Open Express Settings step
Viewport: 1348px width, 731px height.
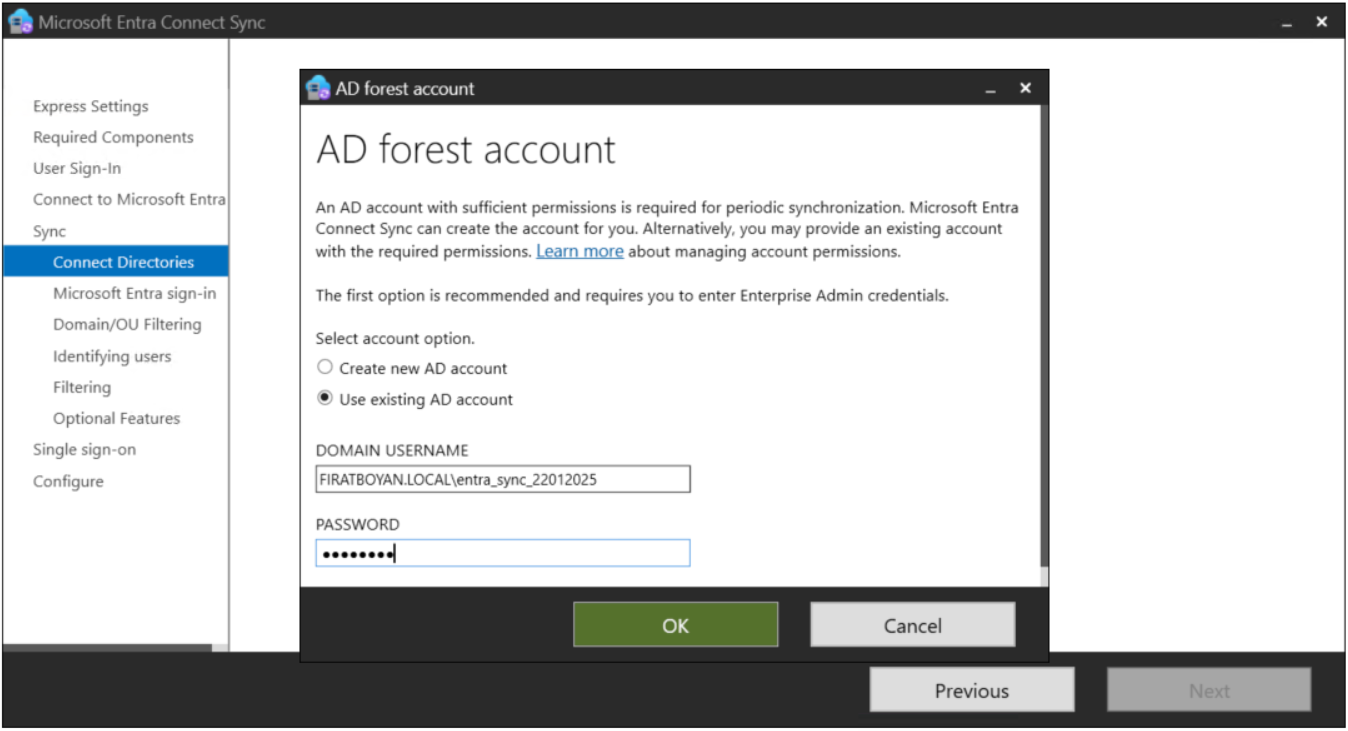90,106
